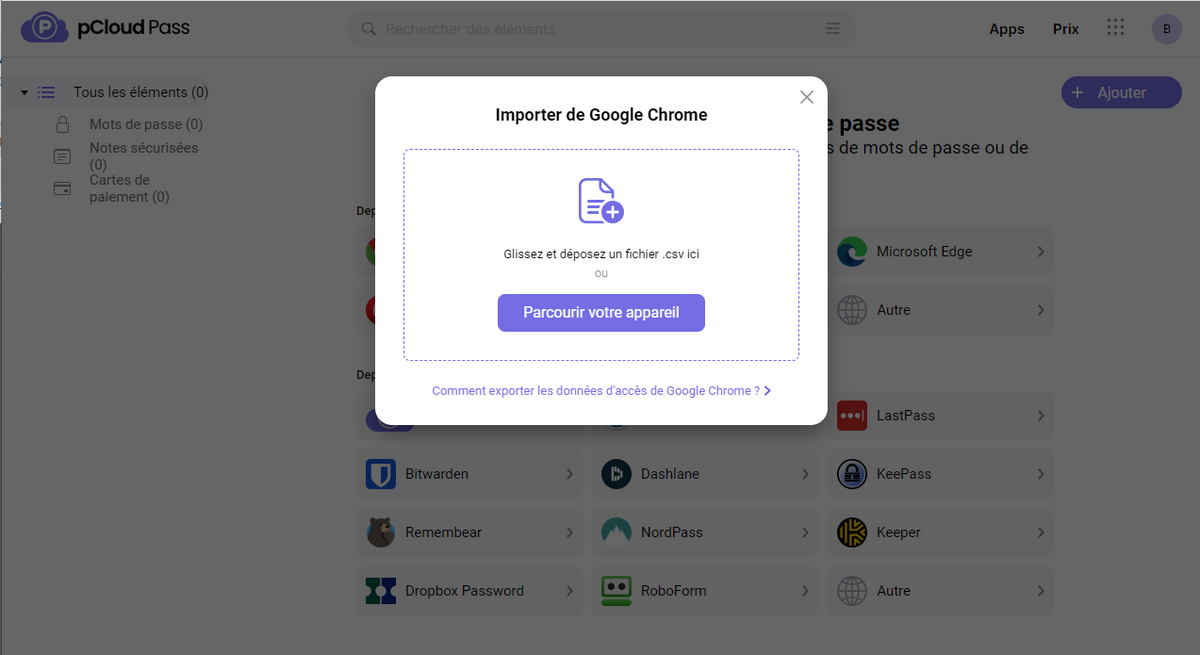Click the card icon for Cartes de paiement
Screen dimensions: 1200x655
pyautogui.click(x=62, y=189)
